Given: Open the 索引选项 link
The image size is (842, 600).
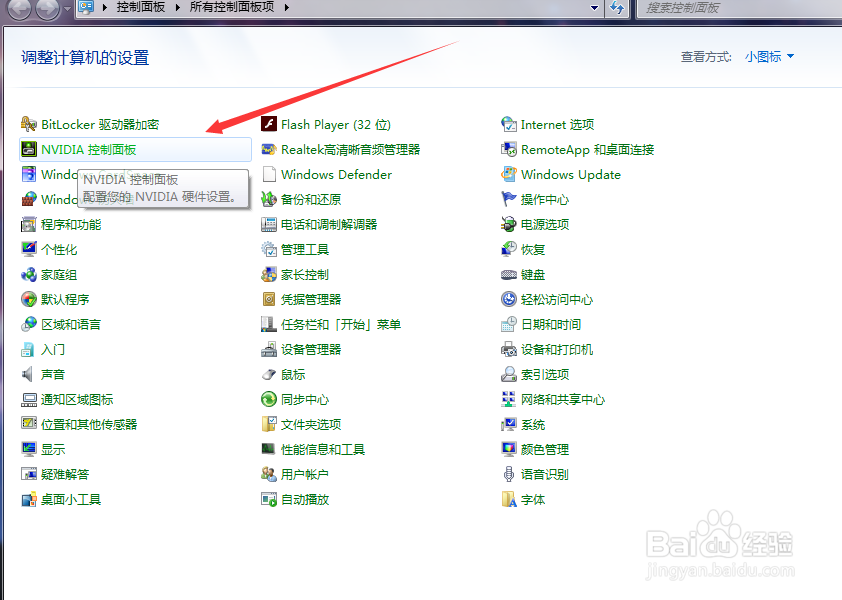Looking at the screenshot, I should click(x=545, y=374).
